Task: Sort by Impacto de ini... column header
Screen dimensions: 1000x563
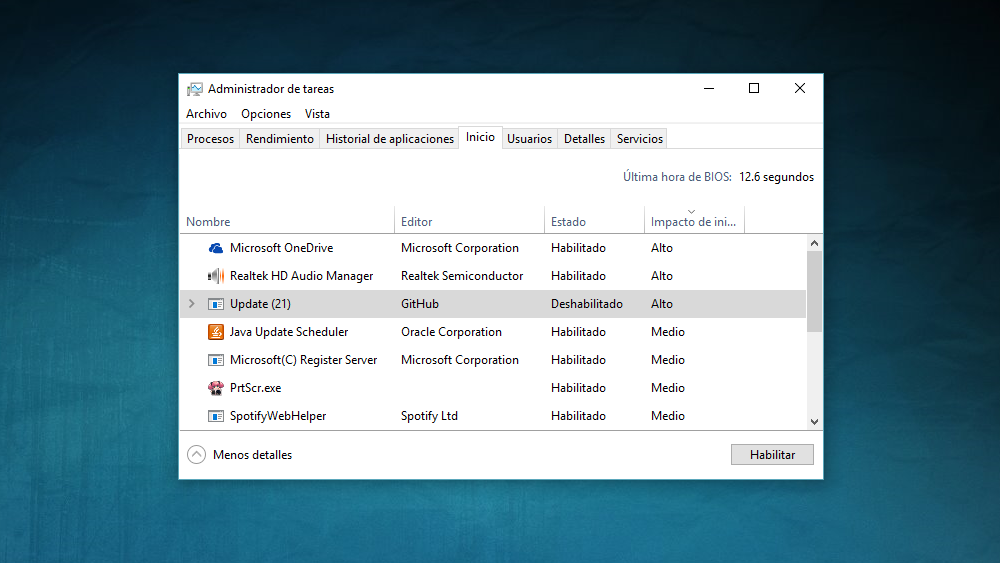Action: point(694,221)
